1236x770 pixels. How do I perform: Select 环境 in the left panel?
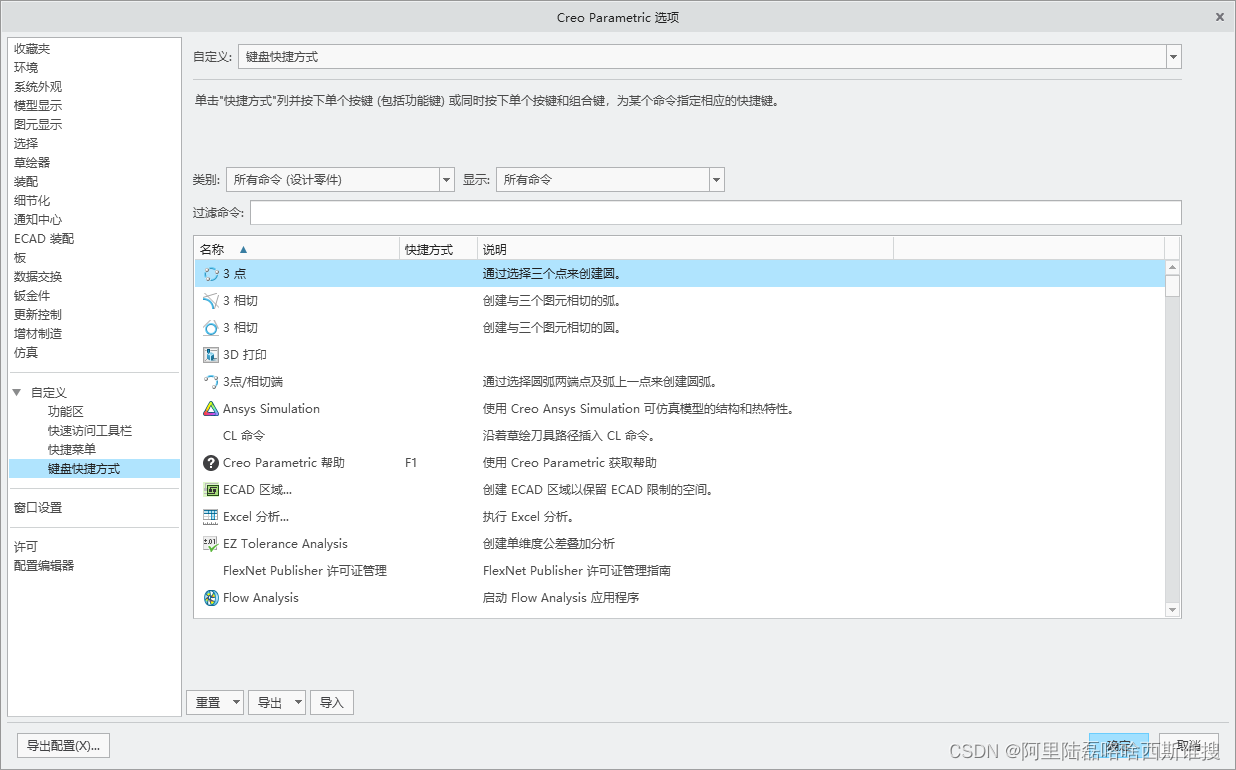(x=26, y=67)
